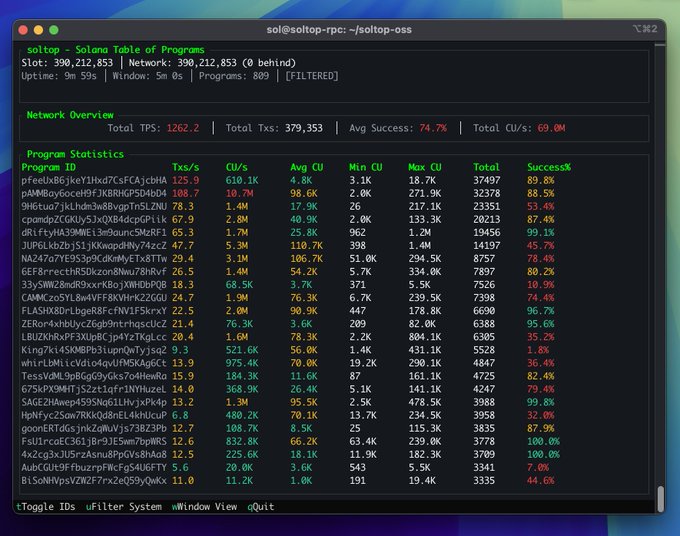Viewport: 680px width, 536px height.
Task: Click the Min CU column header
Action: coord(366,167)
